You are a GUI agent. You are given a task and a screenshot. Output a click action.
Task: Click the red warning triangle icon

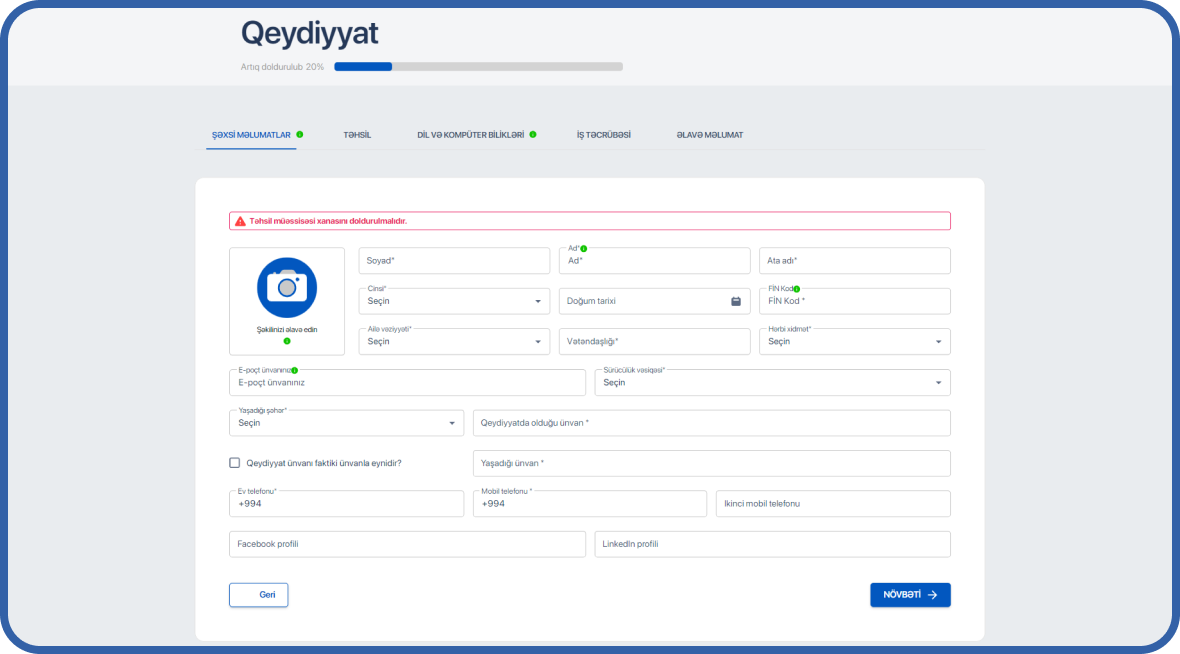(240, 221)
